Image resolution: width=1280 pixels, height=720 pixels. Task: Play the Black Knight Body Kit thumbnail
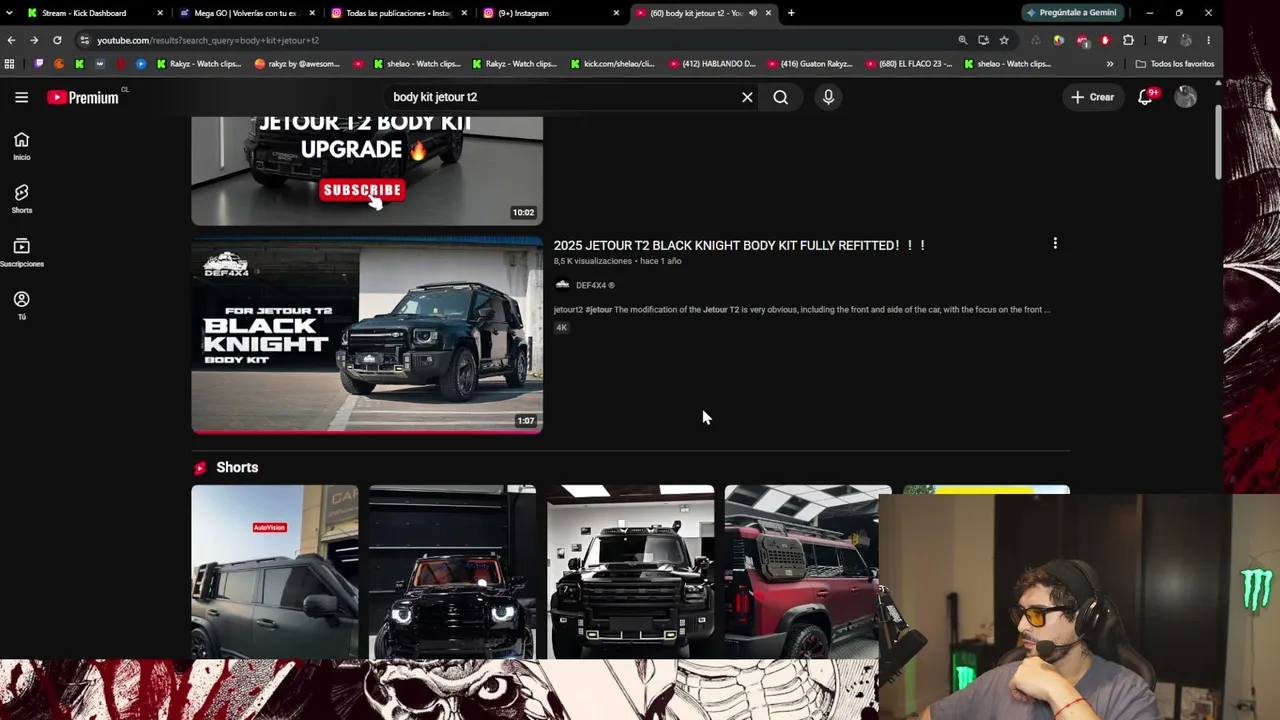(367, 335)
